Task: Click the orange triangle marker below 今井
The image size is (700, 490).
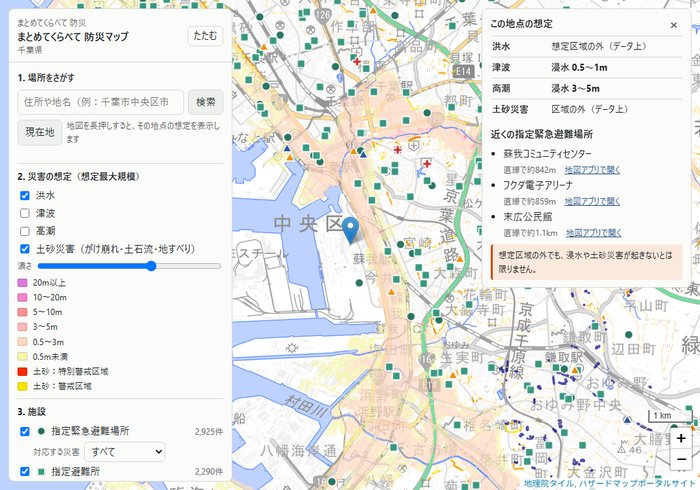Action: click(391, 292)
